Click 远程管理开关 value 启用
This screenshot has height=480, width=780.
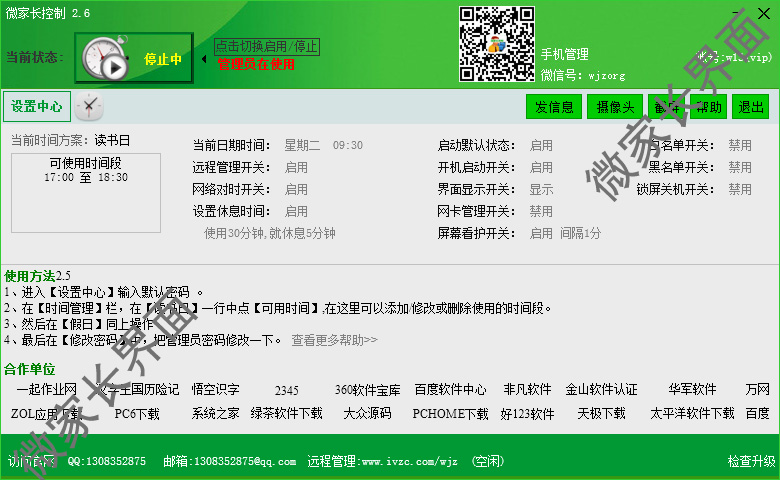pyautogui.click(x=296, y=168)
